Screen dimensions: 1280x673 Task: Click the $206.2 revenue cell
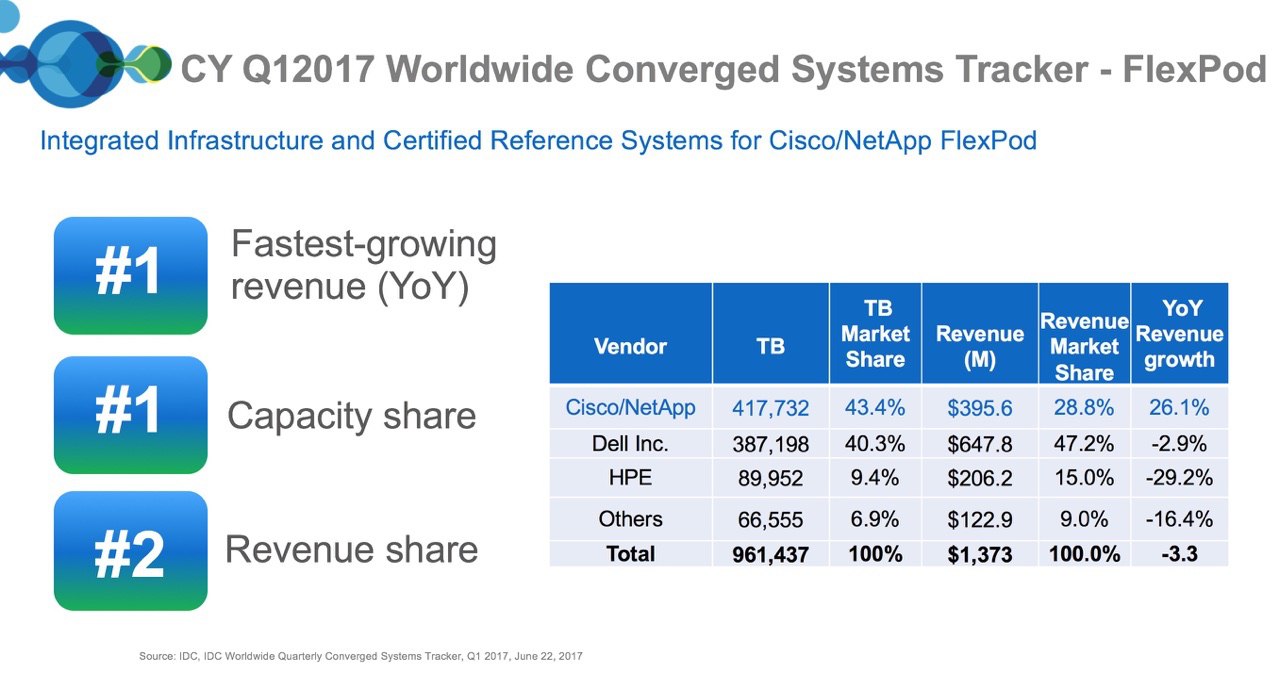tap(979, 478)
